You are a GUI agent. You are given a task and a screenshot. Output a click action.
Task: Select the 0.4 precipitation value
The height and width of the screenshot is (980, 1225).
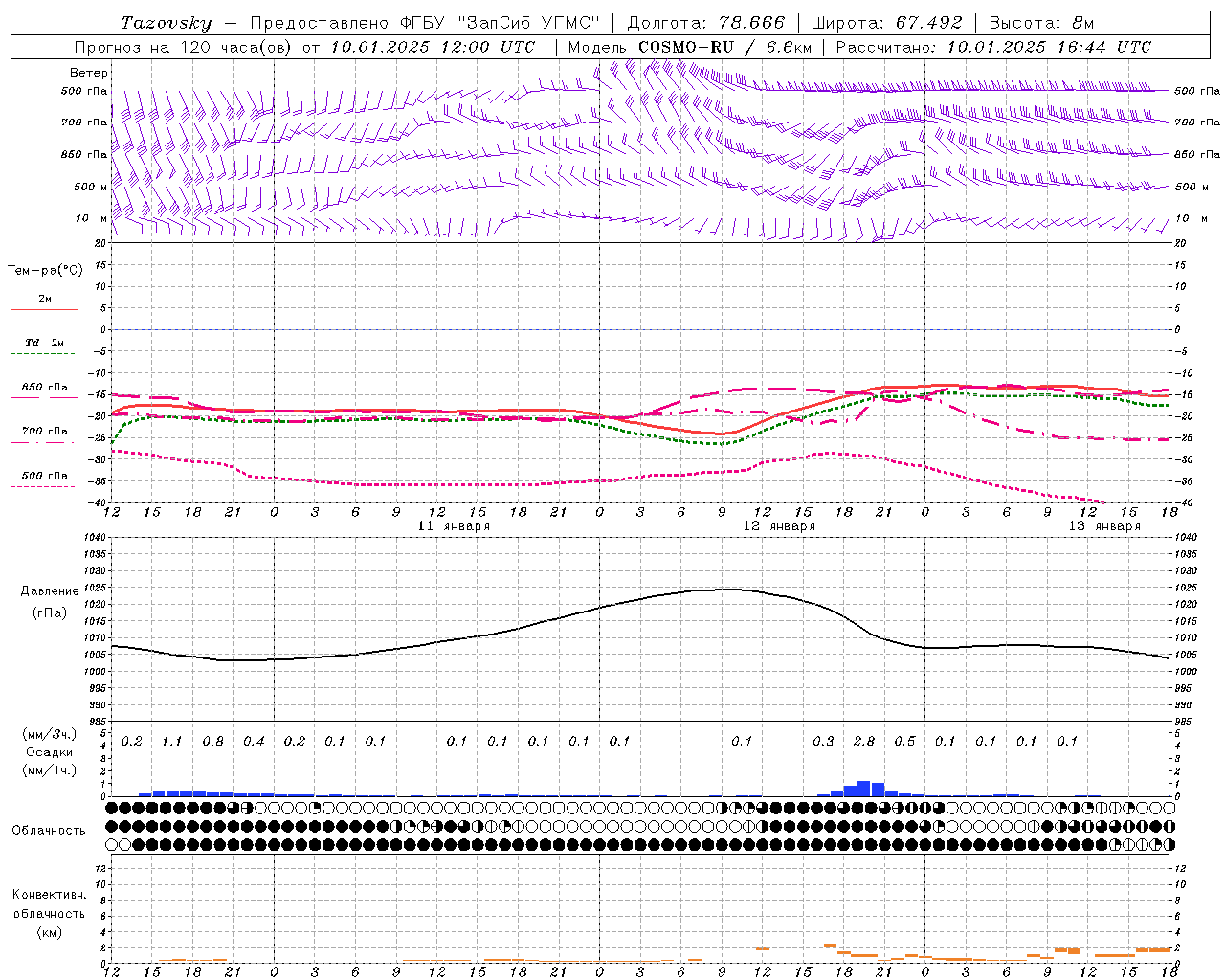coord(254,742)
